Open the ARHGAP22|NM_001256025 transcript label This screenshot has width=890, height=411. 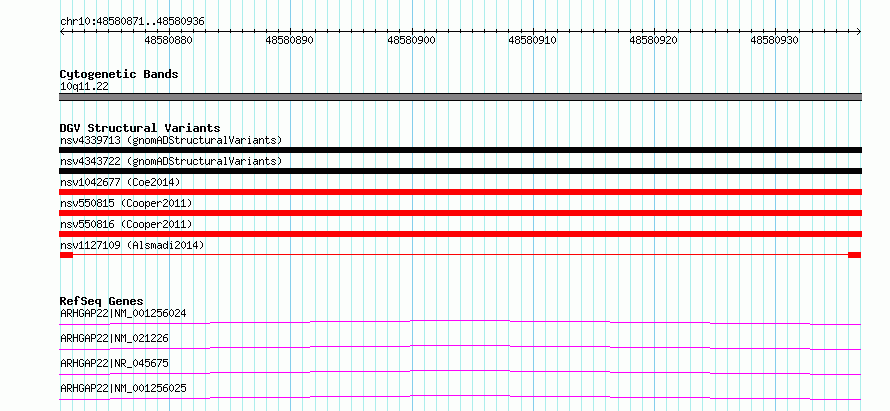point(123,388)
